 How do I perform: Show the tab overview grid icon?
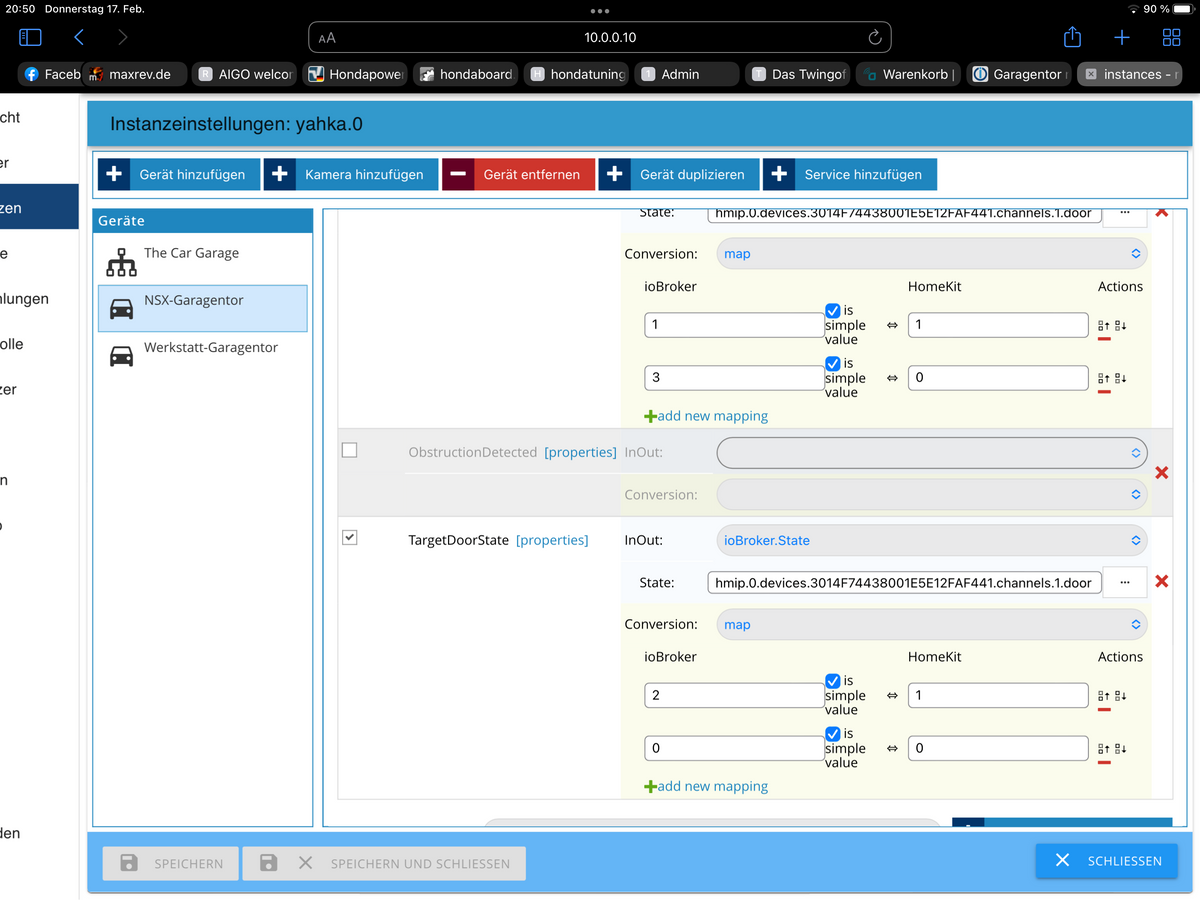click(x=1171, y=37)
